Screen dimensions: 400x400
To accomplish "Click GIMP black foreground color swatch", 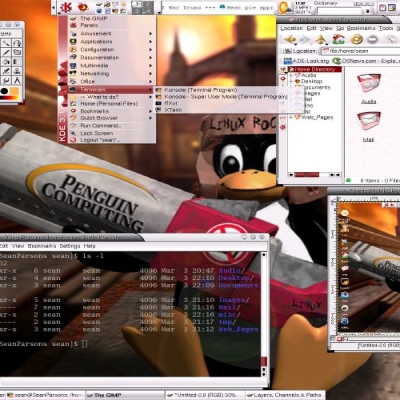I will tap(4, 91).
